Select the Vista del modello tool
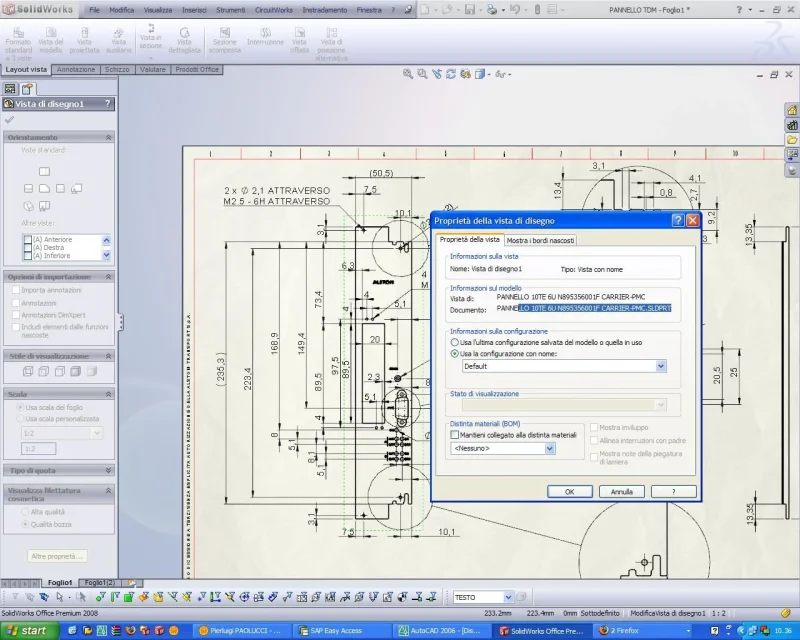The width and height of the screenshot is (800, 640). 51,40
